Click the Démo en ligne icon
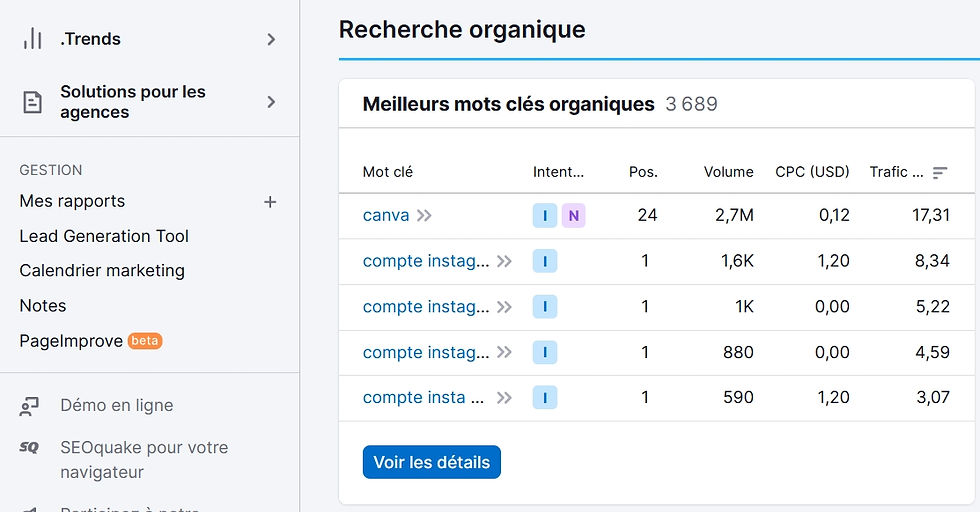 30,406
